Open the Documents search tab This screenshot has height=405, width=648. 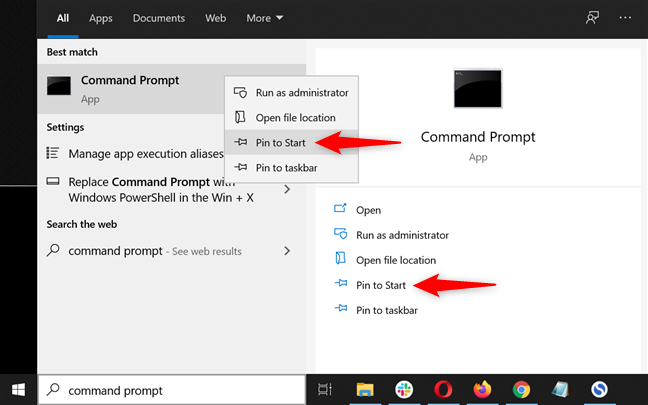click(x=159, y=18)
